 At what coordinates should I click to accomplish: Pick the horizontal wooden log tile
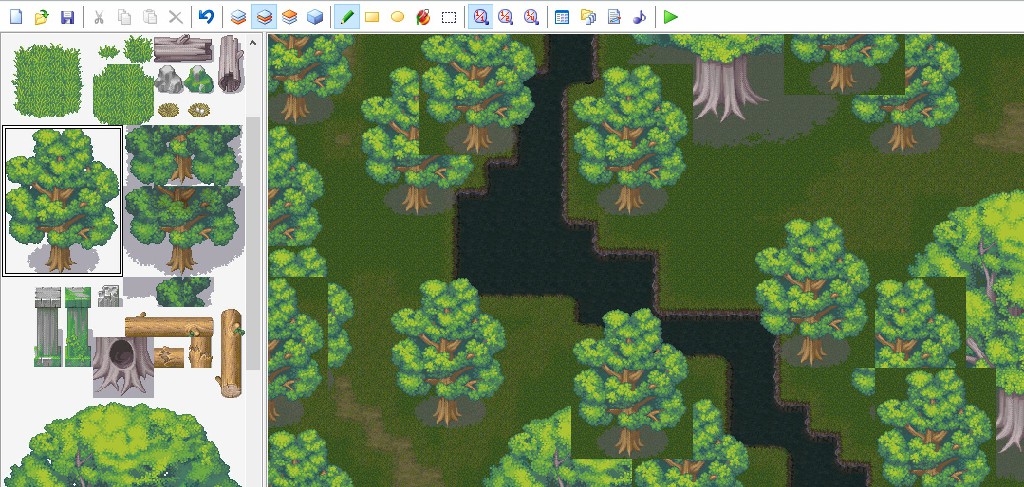168,326
